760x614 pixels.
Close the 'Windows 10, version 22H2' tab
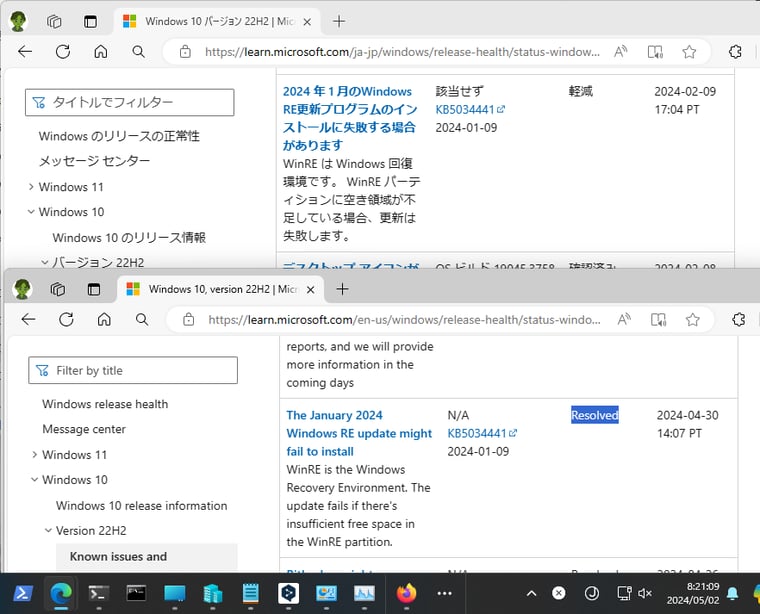(311, 290)
